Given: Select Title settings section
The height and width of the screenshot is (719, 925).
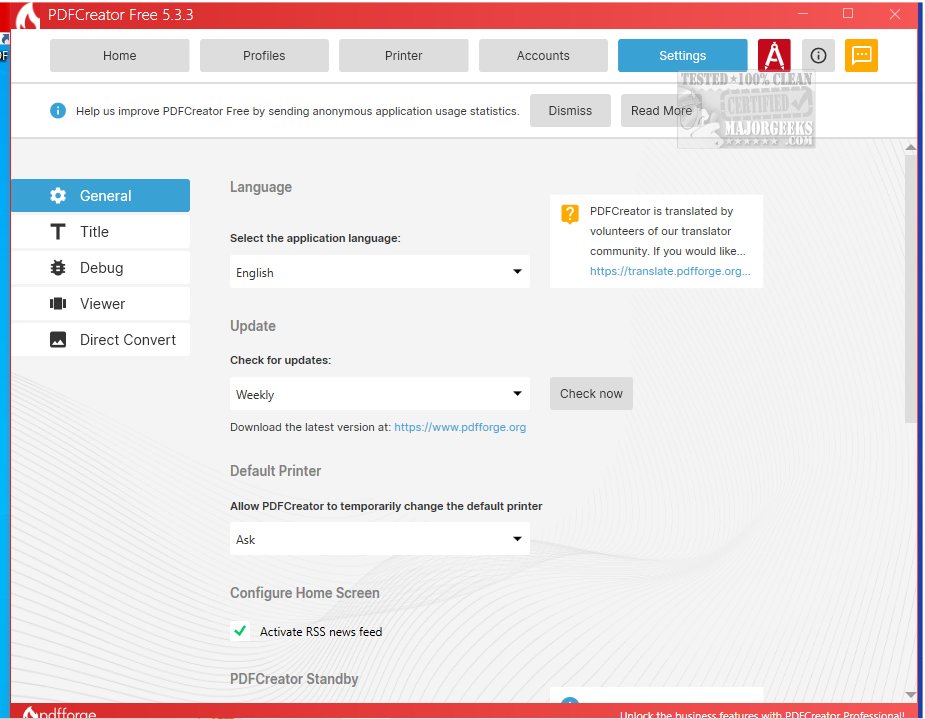Looking at the screenshot, I should [101, 232].
